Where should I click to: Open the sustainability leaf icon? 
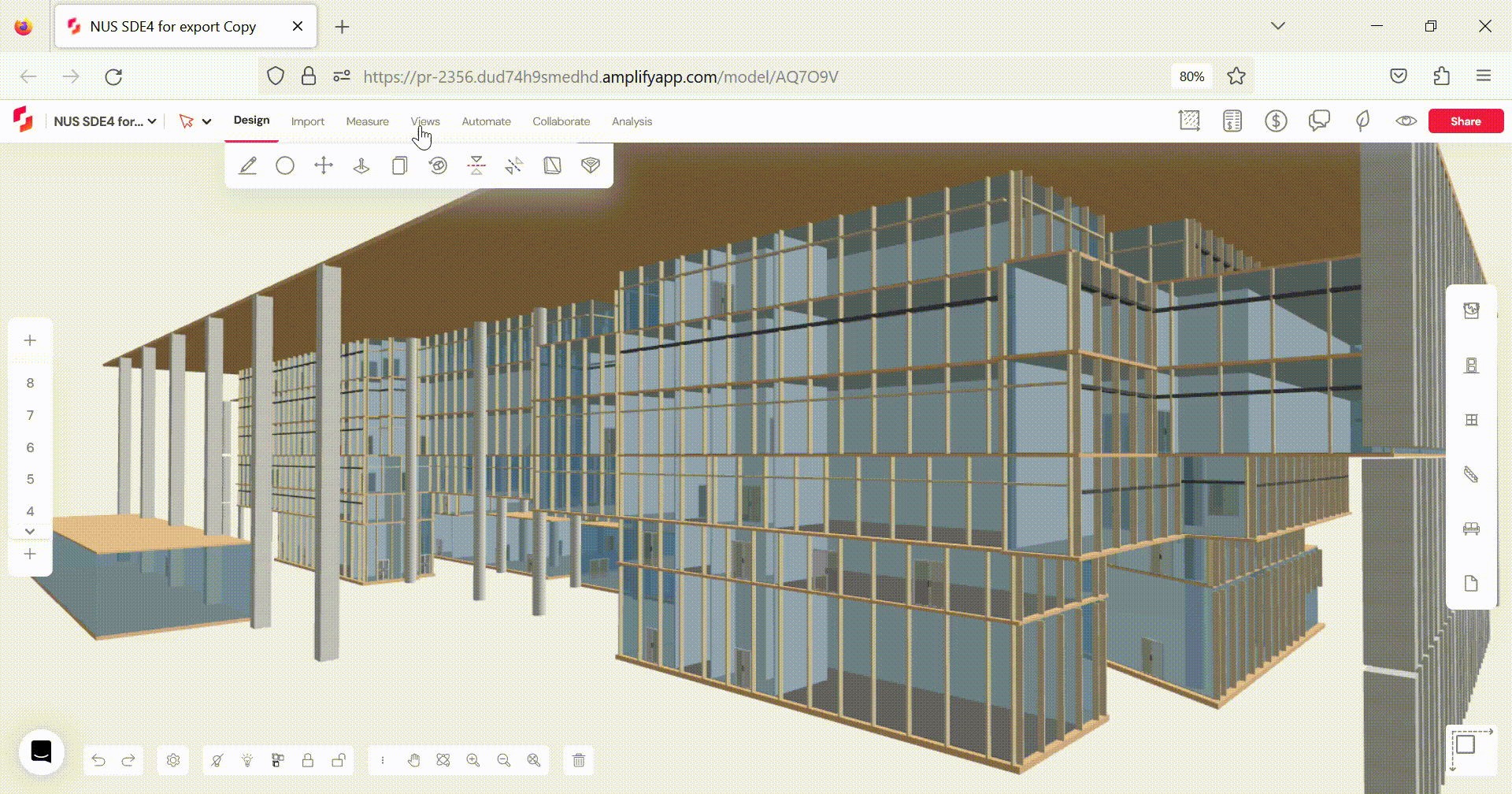click(x=1362, y=121)
